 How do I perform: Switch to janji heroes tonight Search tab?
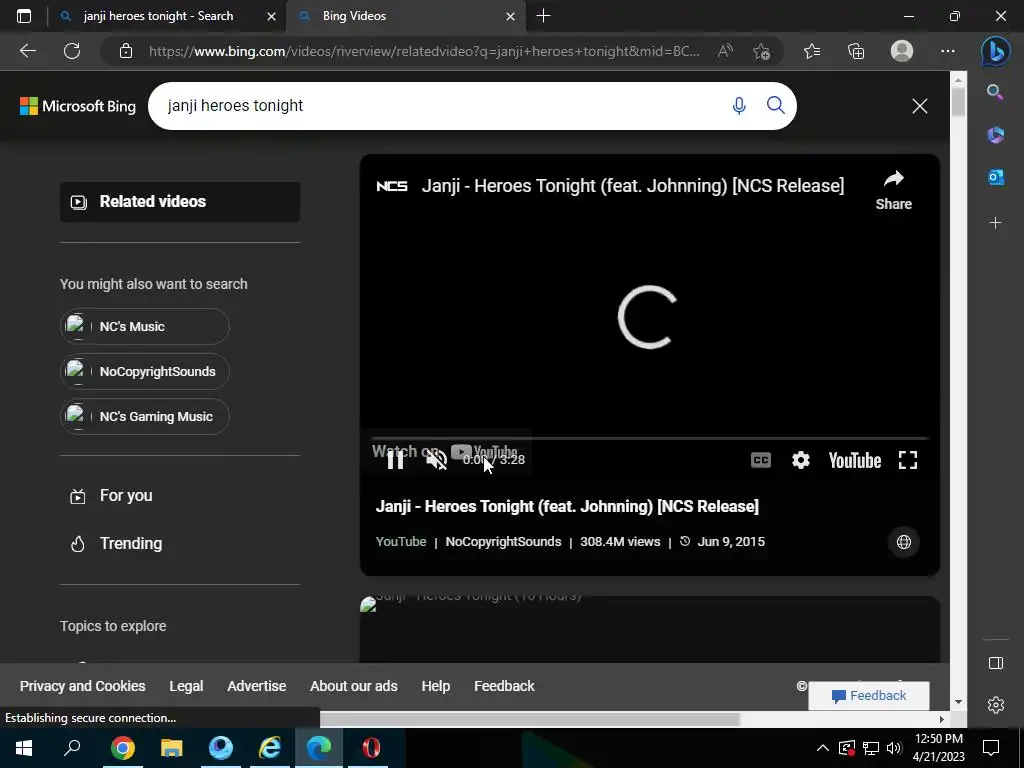click(x=158, y=16)
